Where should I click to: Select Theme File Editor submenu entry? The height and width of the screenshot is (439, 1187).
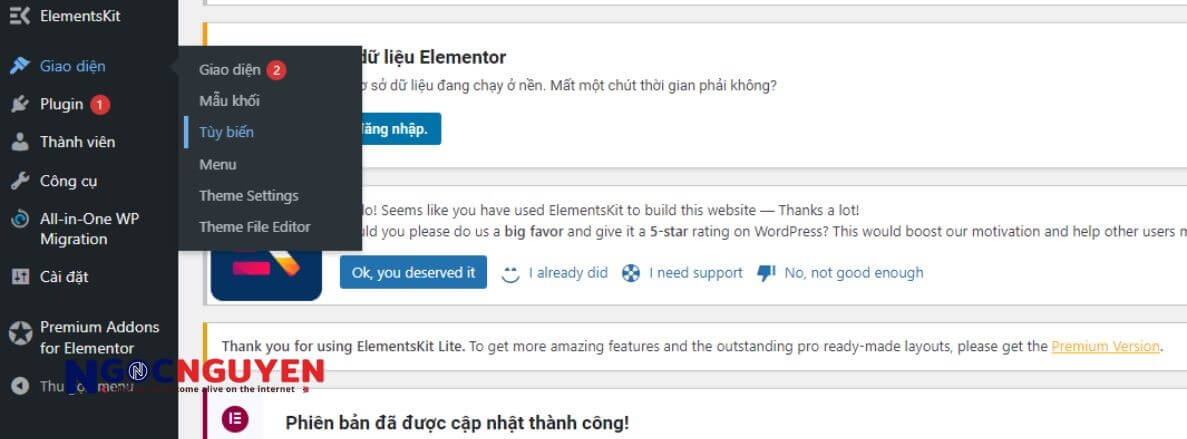click(254, 227)
